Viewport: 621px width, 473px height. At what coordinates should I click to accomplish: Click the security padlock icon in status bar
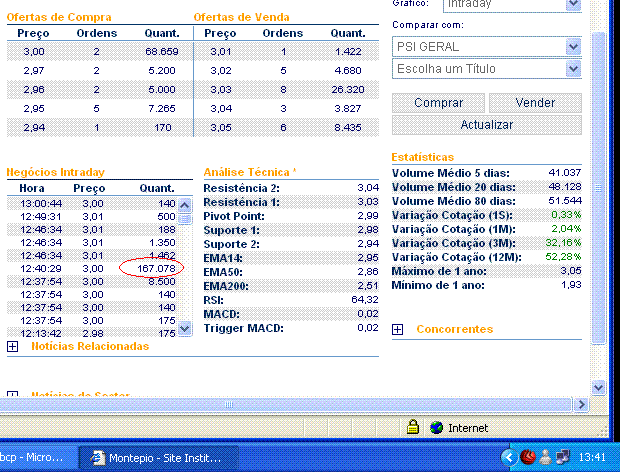pyautogui.click(x=413, y=427)
